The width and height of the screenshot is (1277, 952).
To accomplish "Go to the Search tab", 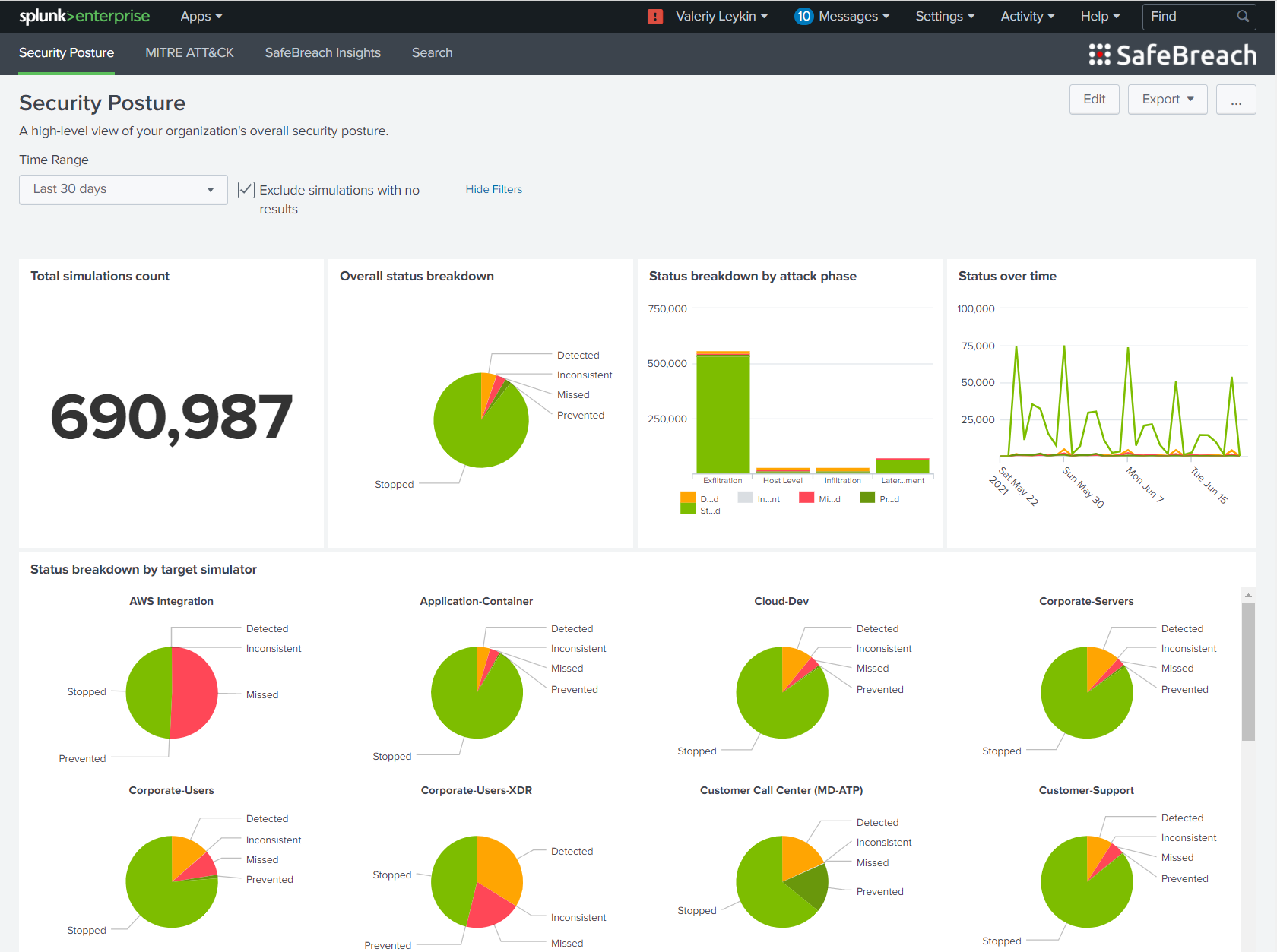I will point(432,53).
